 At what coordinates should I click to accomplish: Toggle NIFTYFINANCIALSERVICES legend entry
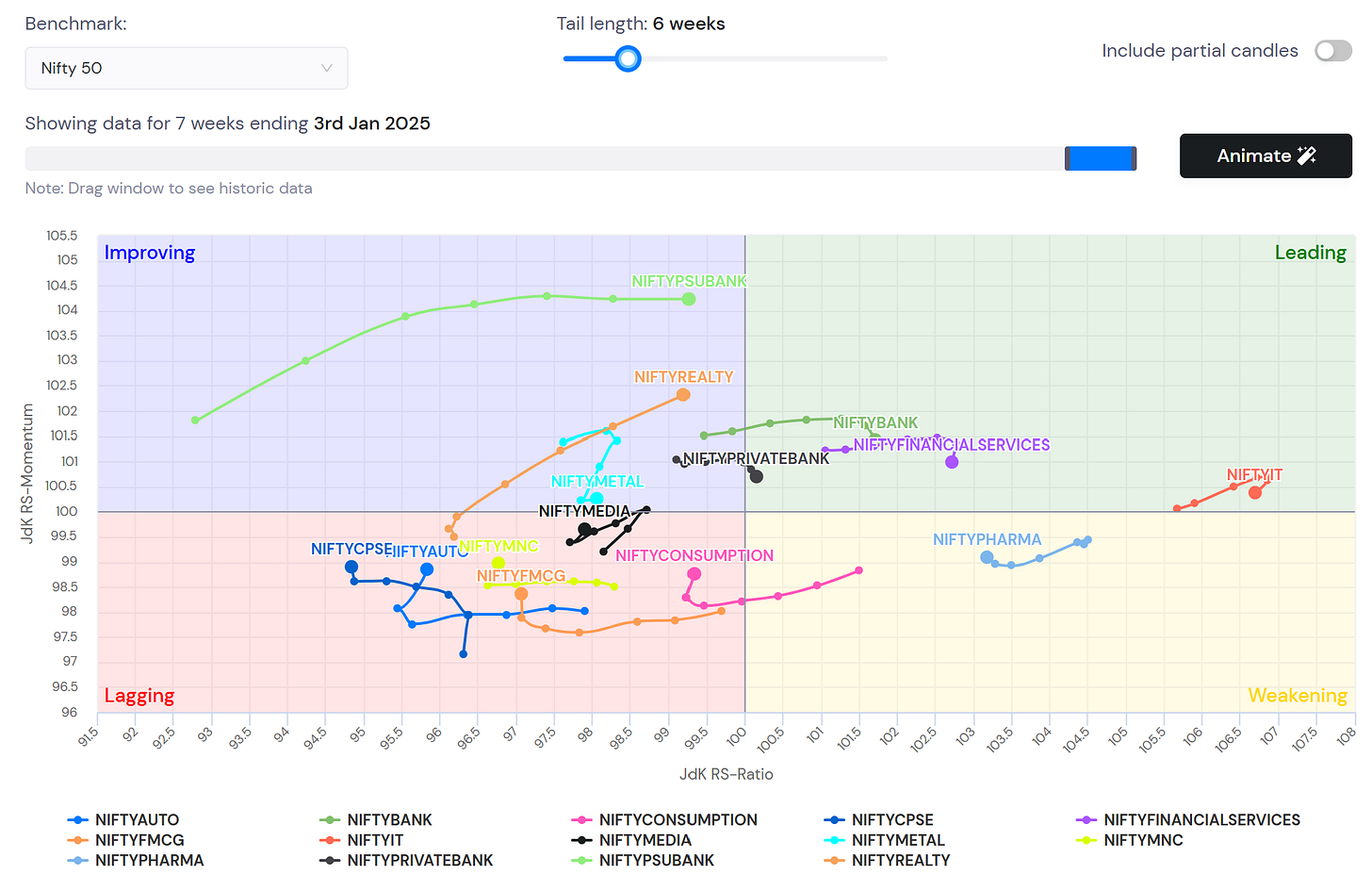(1188, 820)
